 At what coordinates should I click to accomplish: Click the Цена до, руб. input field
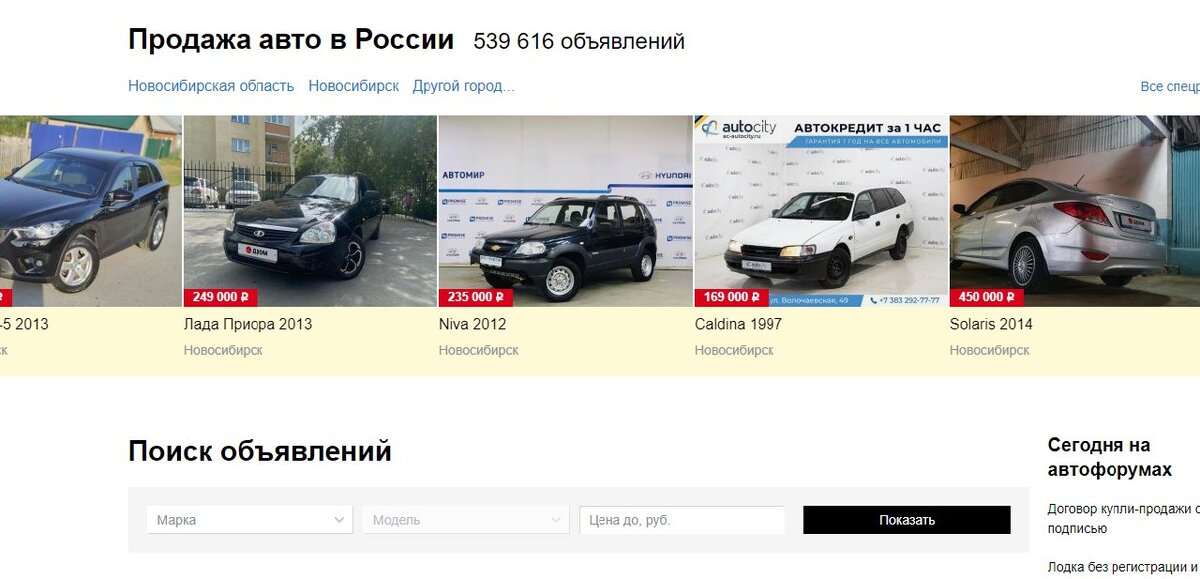pos(682,520)
